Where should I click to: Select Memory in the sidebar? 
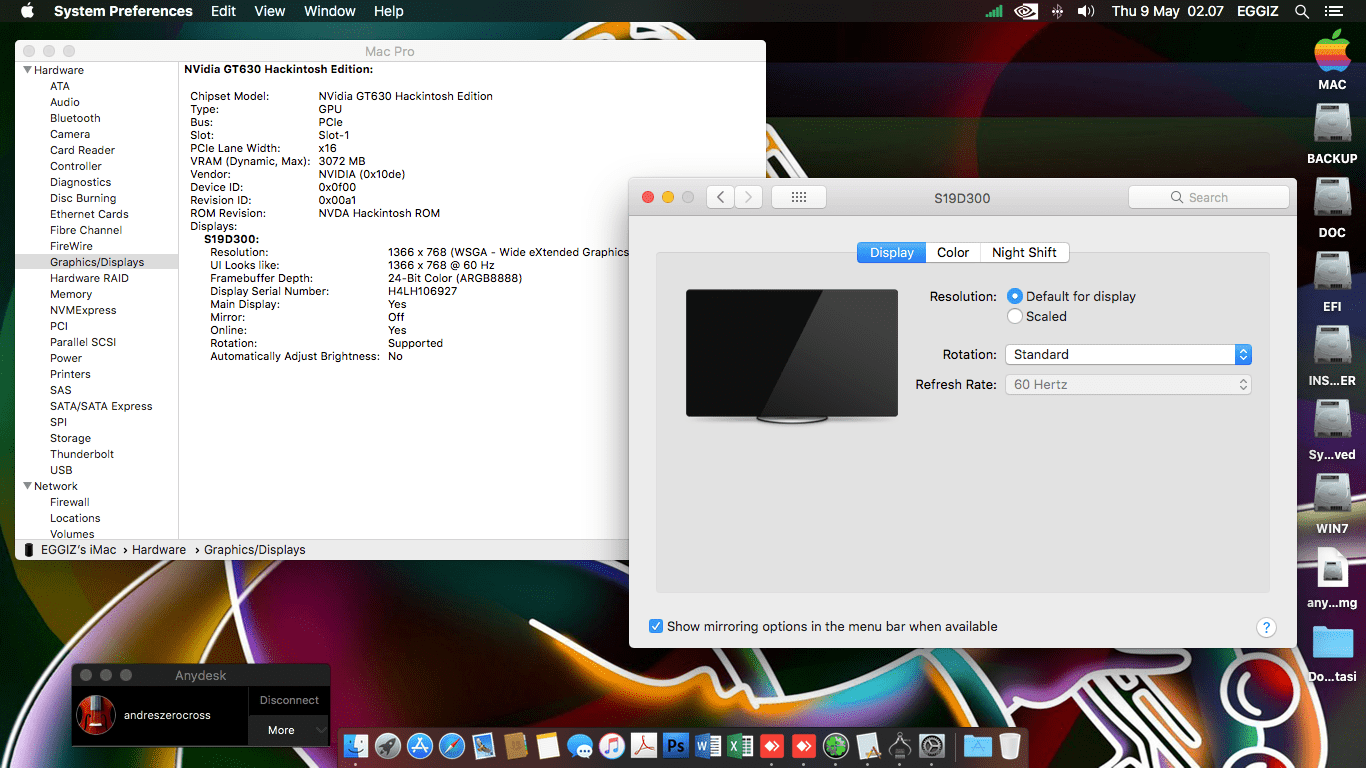pyautogui.click(x=71, y=294)
